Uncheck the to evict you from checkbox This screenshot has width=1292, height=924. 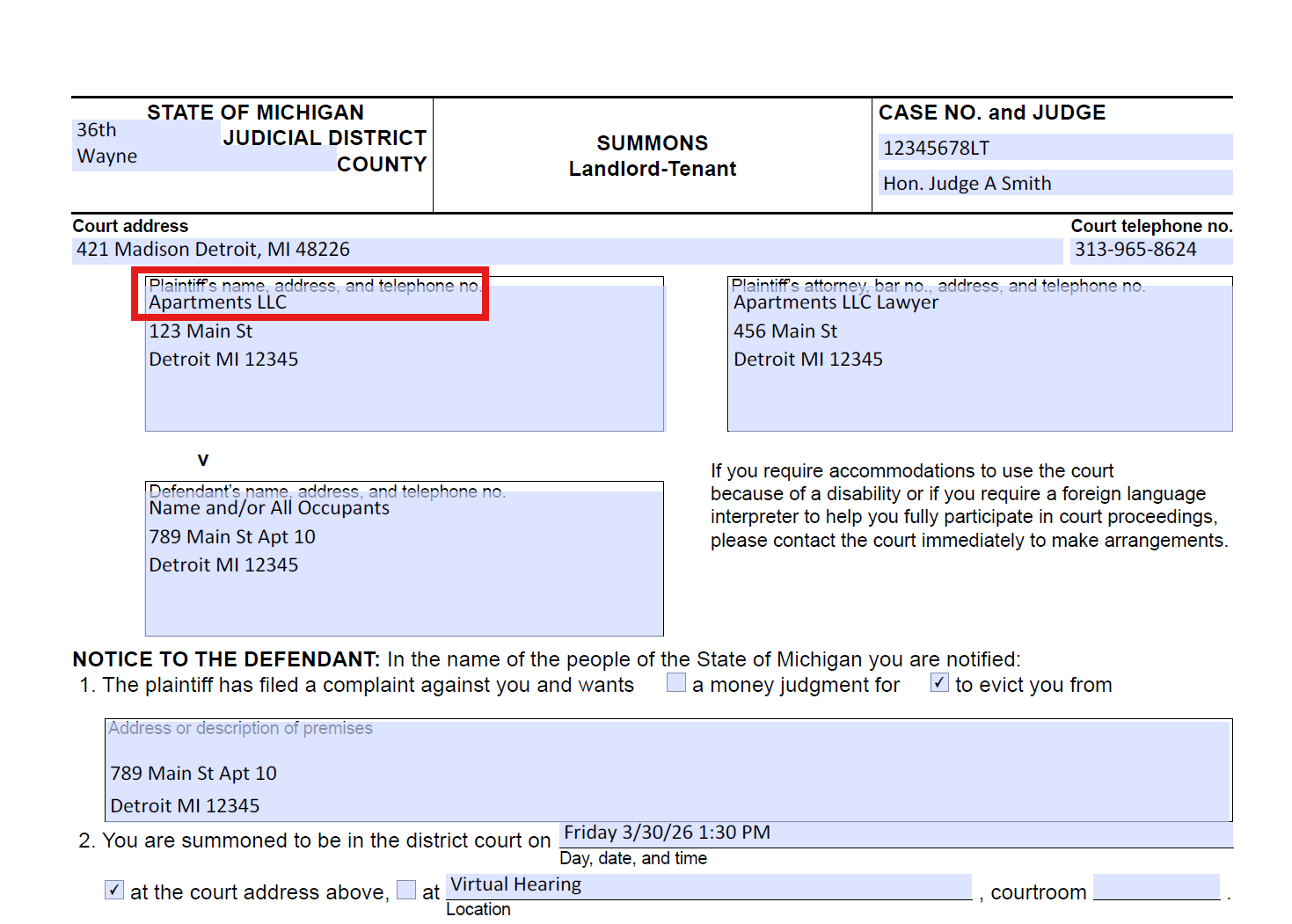pyautogui.click(x=939, y=683)
